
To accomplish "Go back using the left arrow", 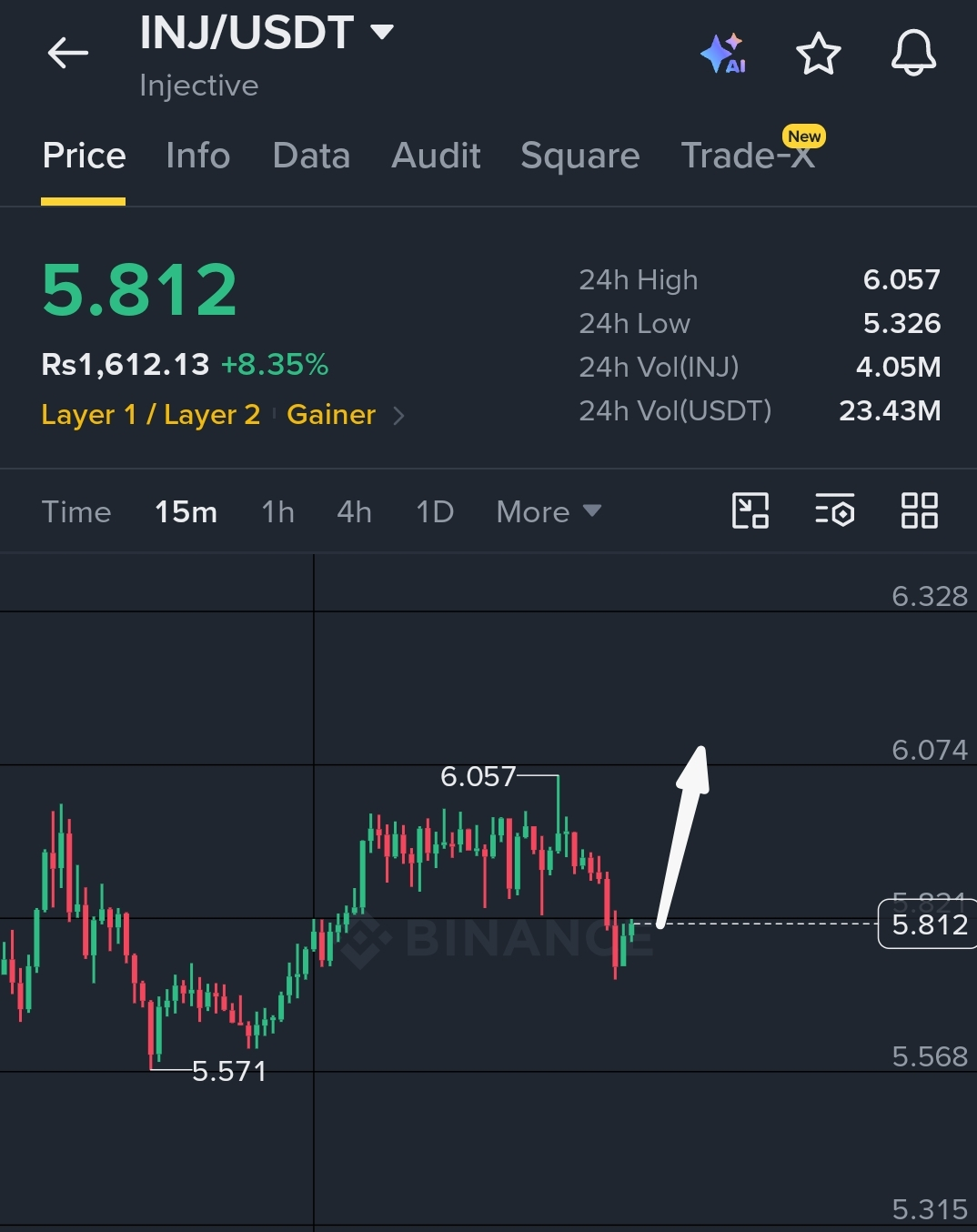I will (x=68, y=53).
